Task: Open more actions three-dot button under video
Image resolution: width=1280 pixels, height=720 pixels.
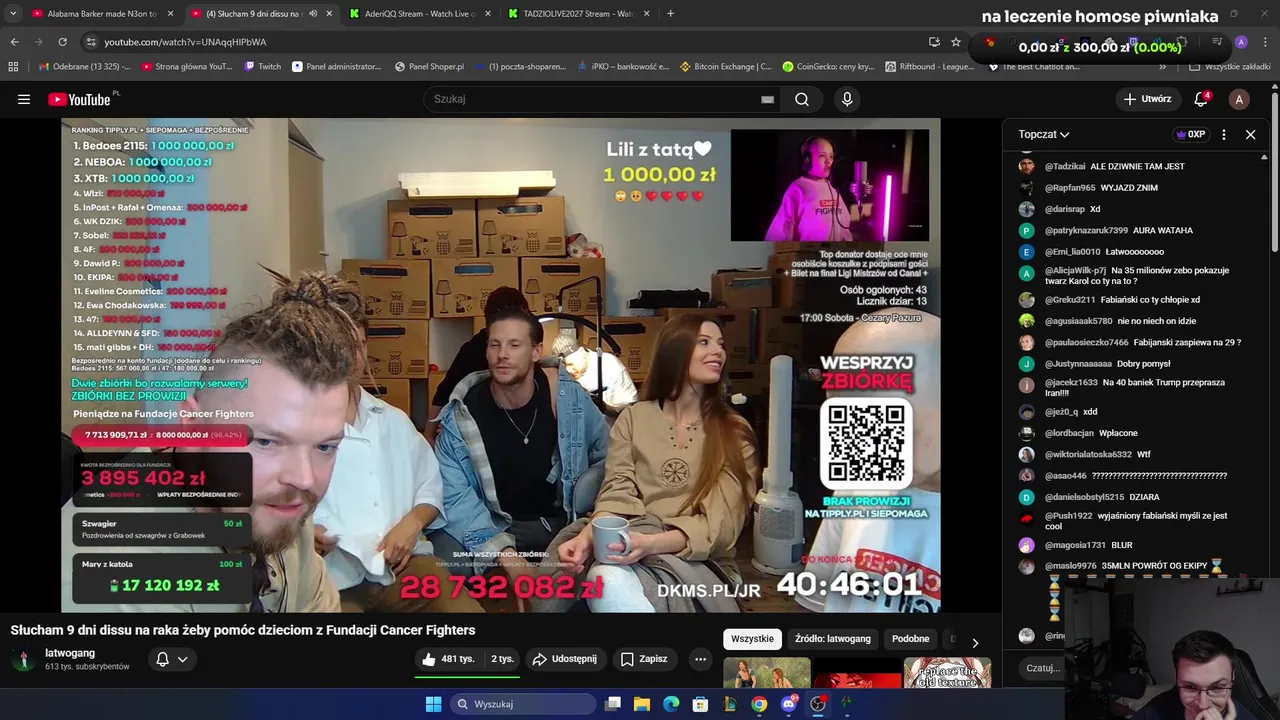Action: click(x=700, y=659)
